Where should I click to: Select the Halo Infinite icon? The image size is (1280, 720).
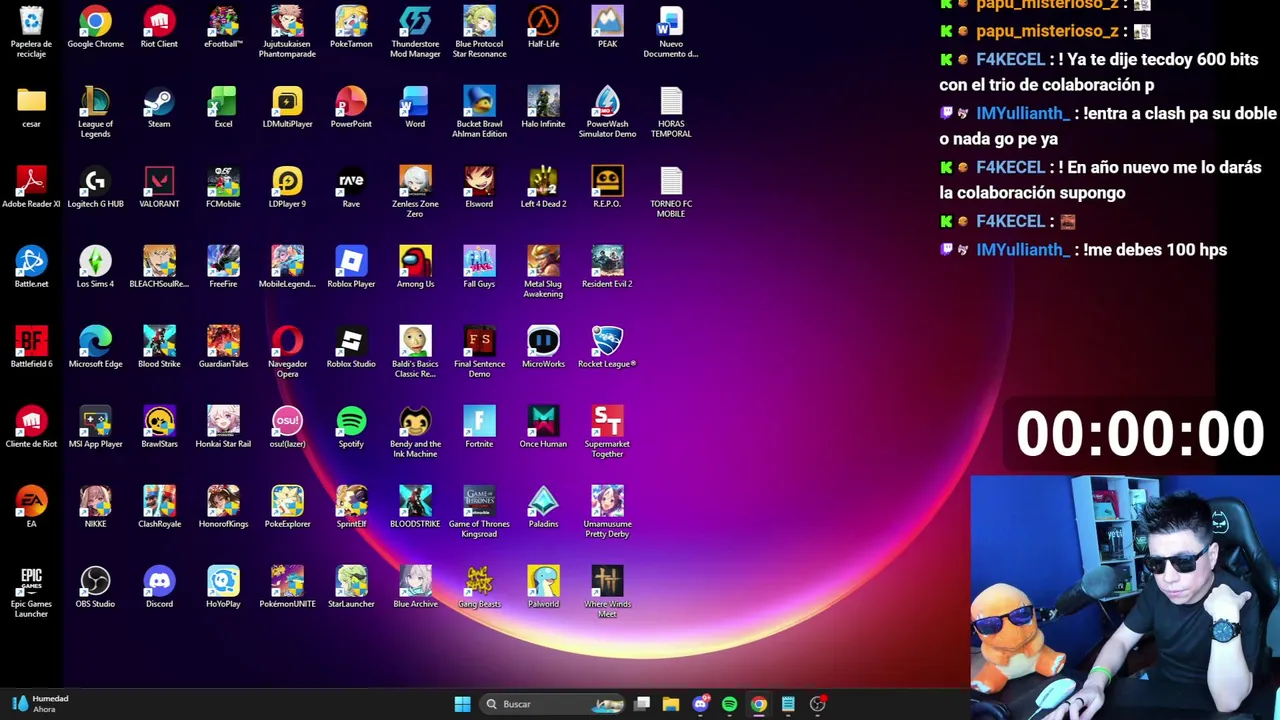coord(543,108)
